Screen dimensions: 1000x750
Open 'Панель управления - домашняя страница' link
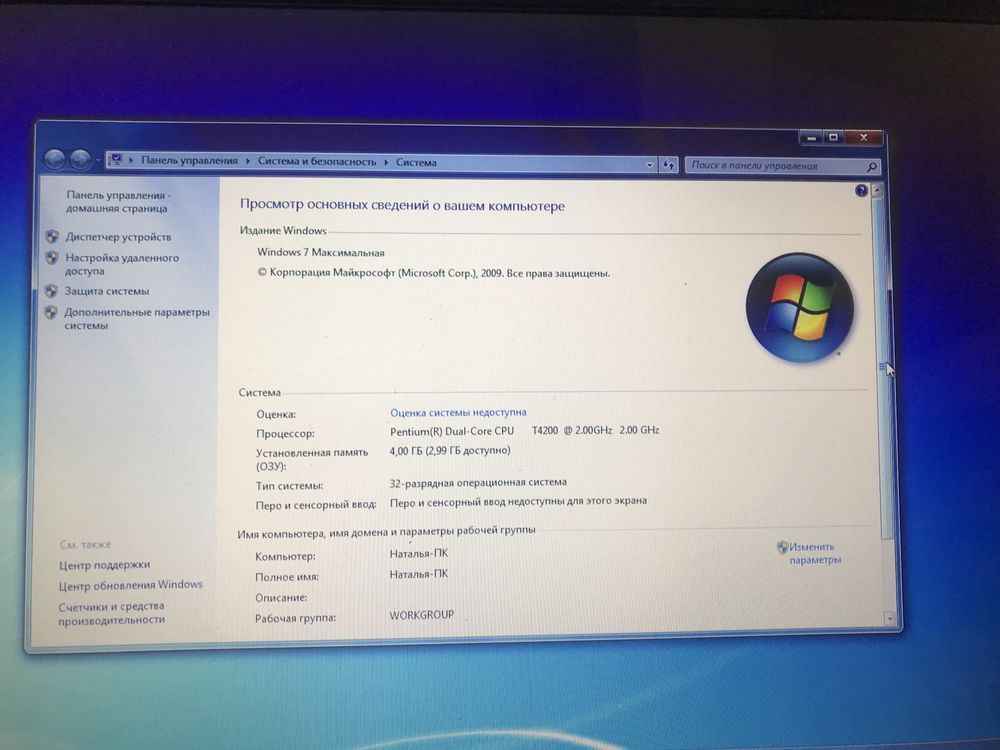118,202
